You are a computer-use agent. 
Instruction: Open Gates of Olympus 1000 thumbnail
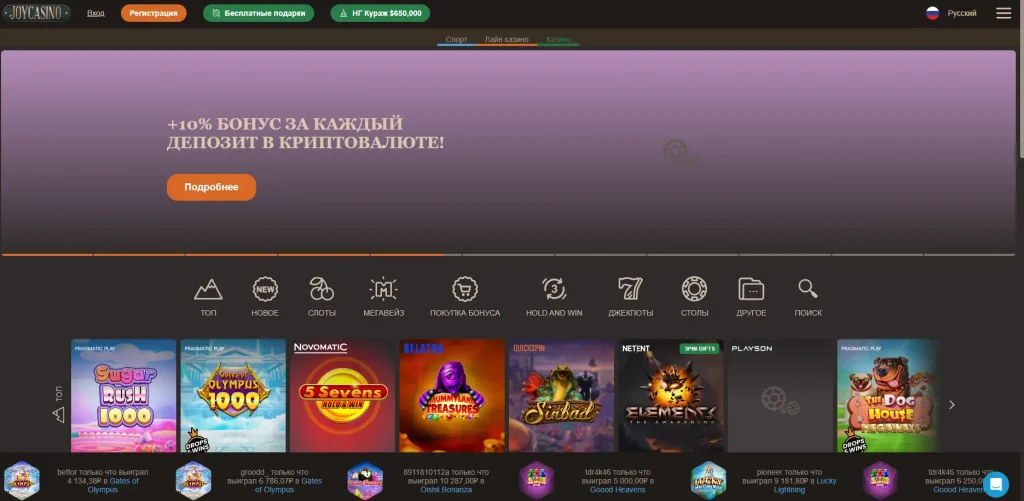[x=233, y=396]
